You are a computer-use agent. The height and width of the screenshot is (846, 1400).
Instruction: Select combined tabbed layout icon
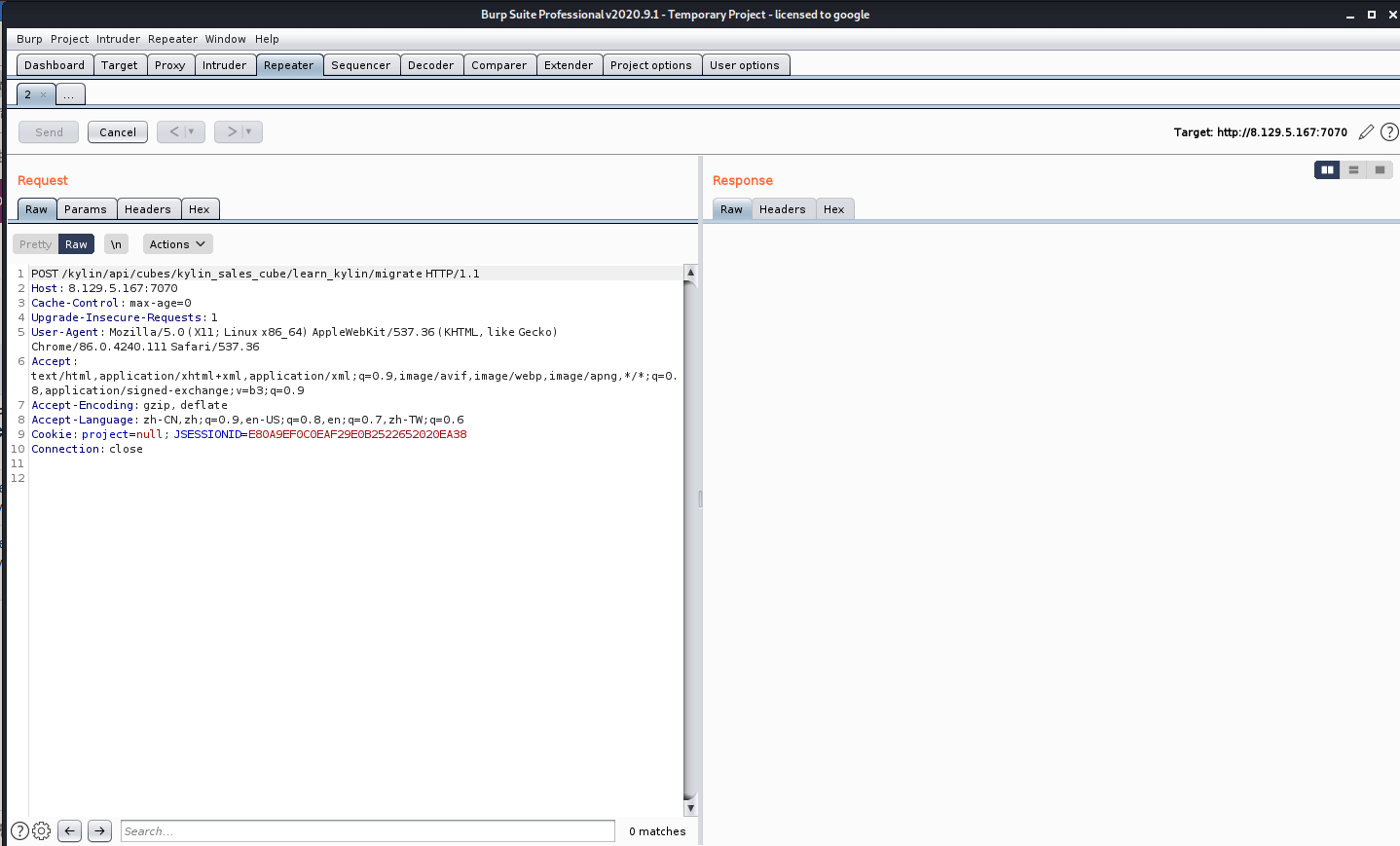(x=1380, y=169)
